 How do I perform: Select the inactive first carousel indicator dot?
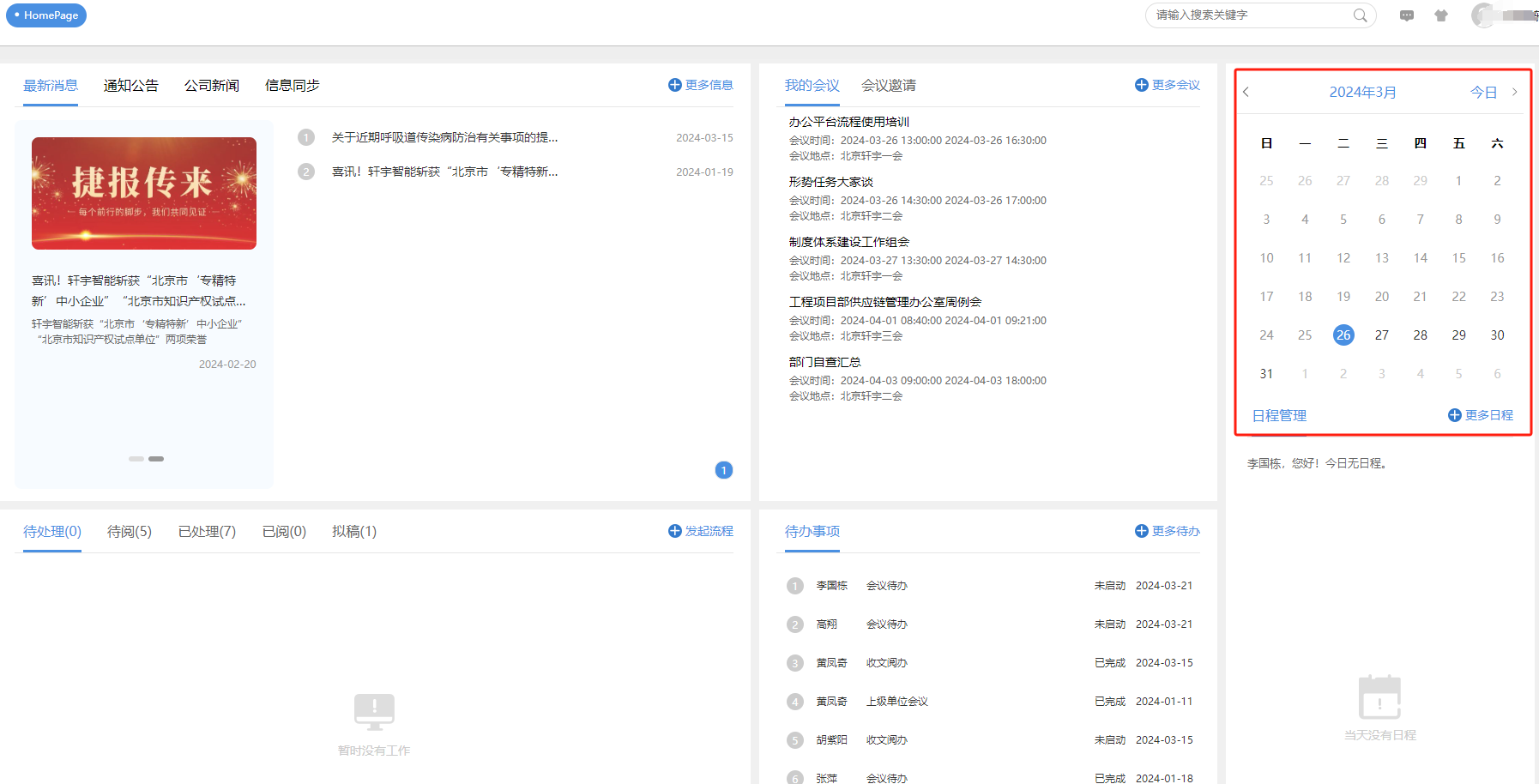tap(136, 459)
